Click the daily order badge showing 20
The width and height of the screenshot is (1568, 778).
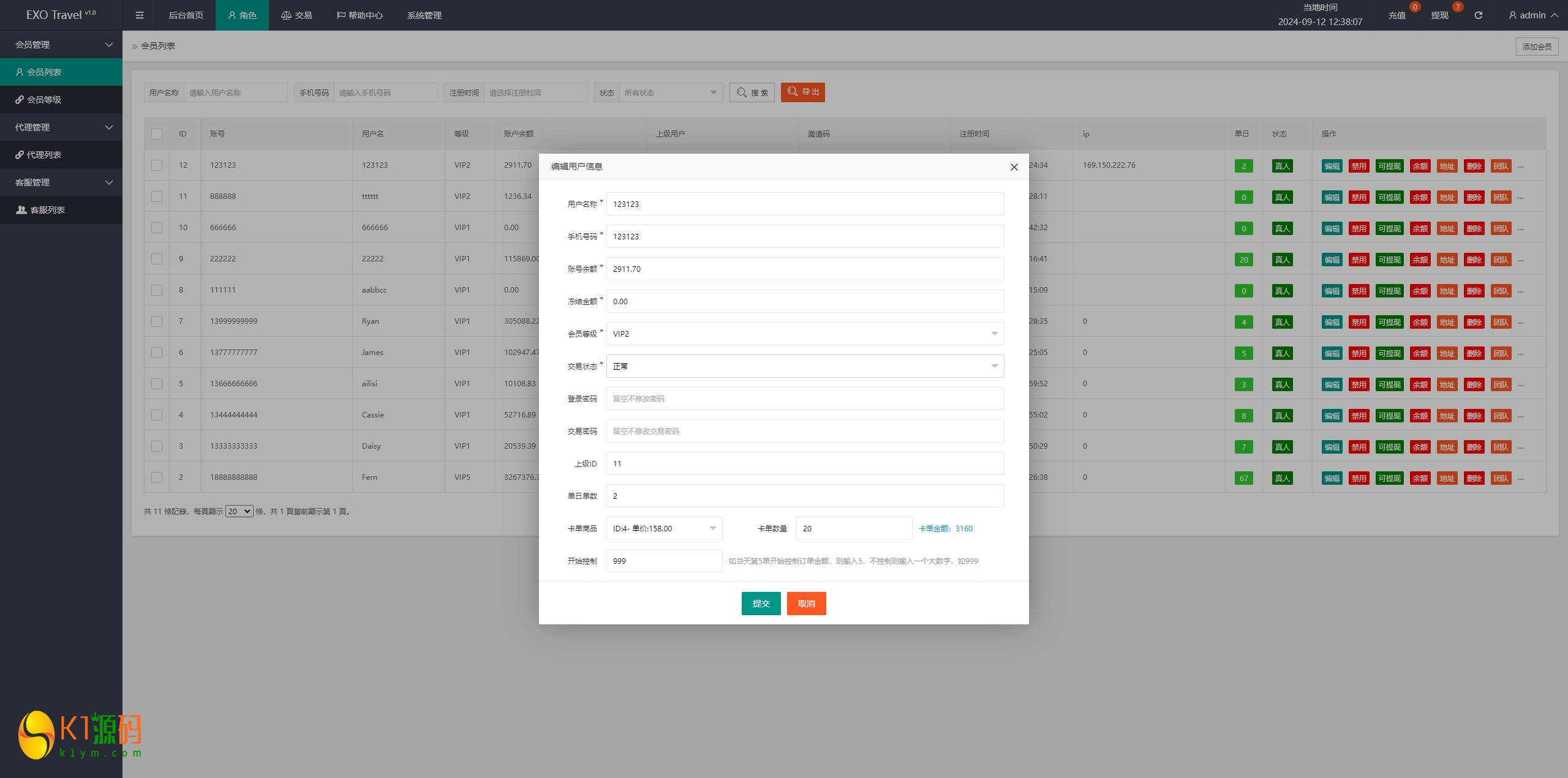(1243, 260)
